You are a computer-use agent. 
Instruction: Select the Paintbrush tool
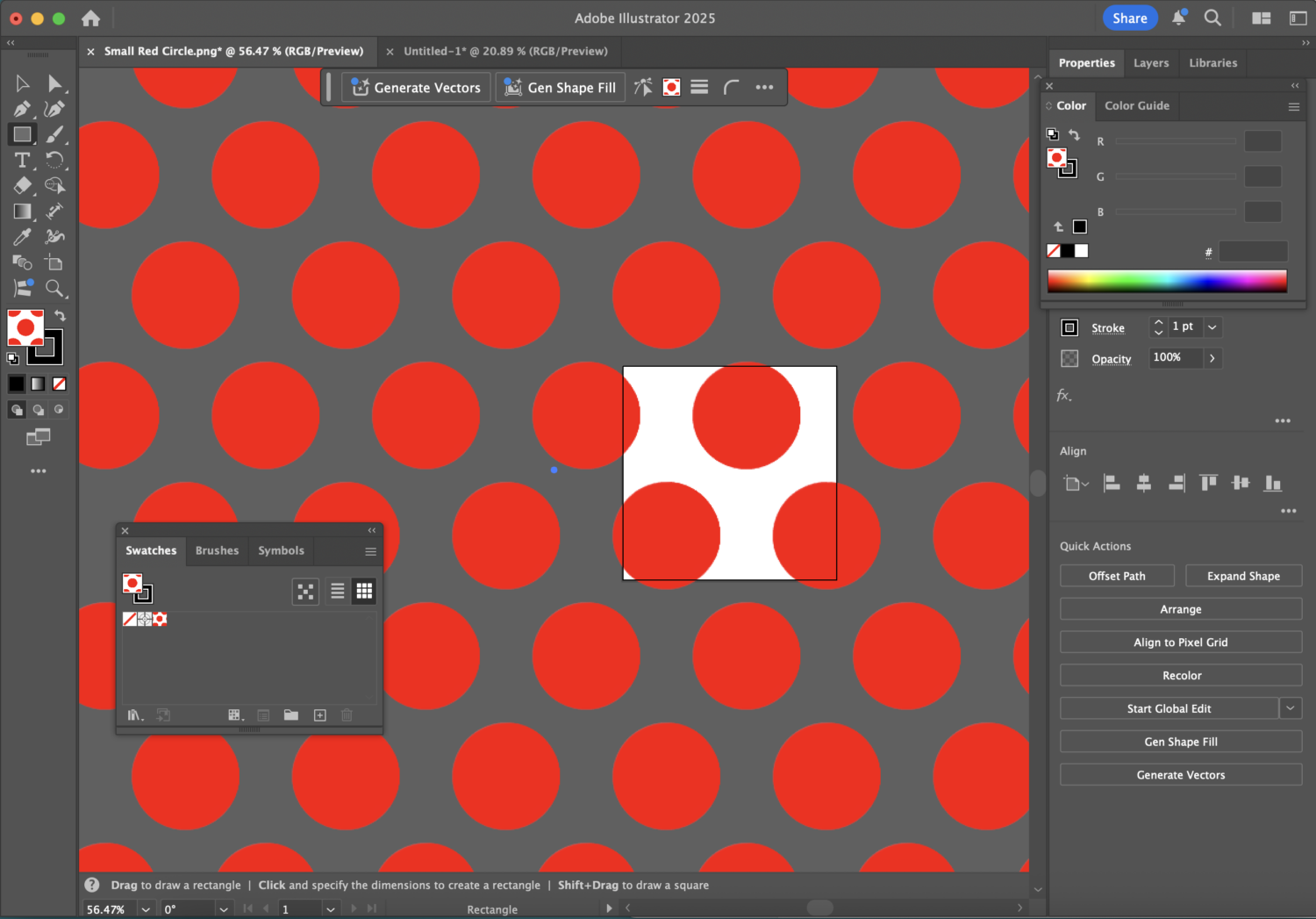point(54,134)
